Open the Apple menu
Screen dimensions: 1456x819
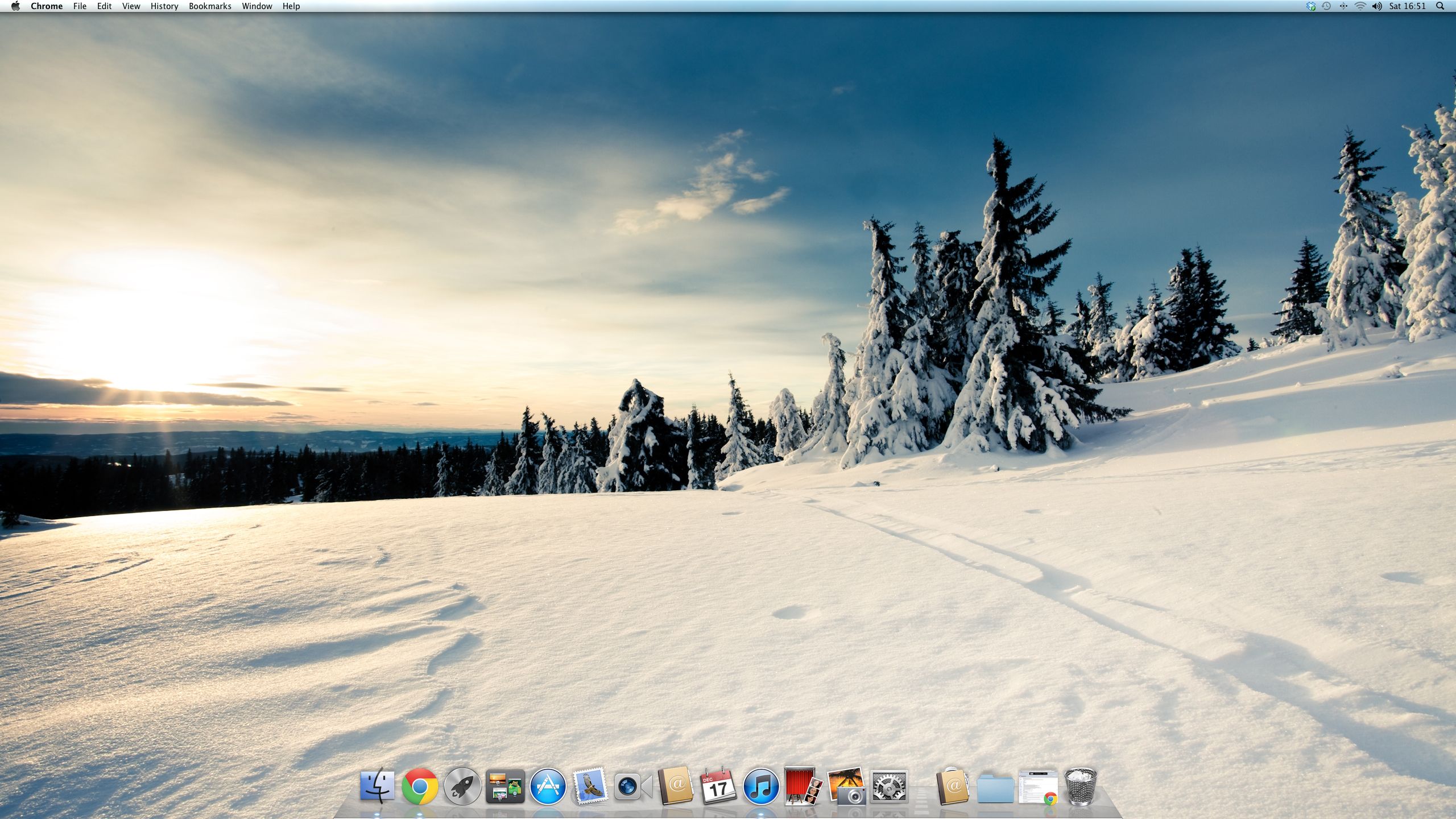coord(15,6)
